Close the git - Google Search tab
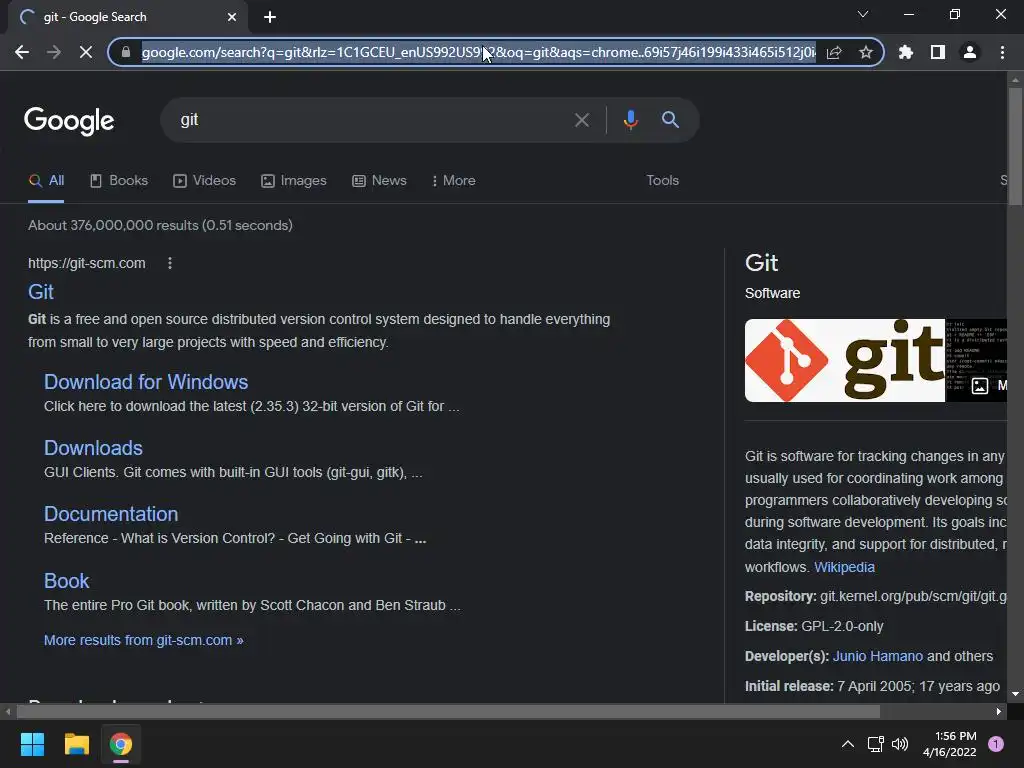Image resolution: width=1024 pixels, height=768 pixels. (x=232, y=17)
